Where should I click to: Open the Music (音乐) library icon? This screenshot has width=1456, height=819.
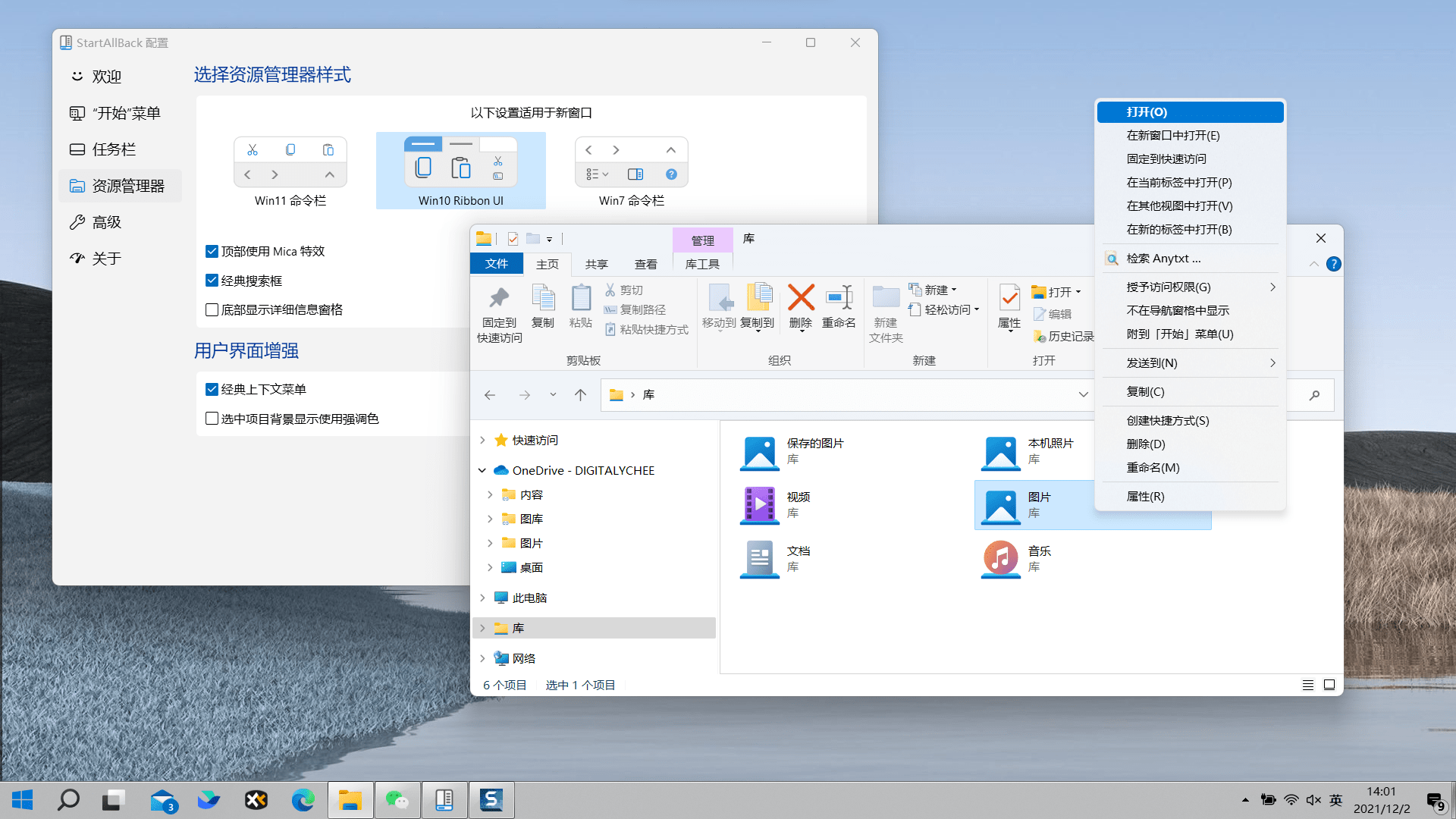[x=1000, y=559]
